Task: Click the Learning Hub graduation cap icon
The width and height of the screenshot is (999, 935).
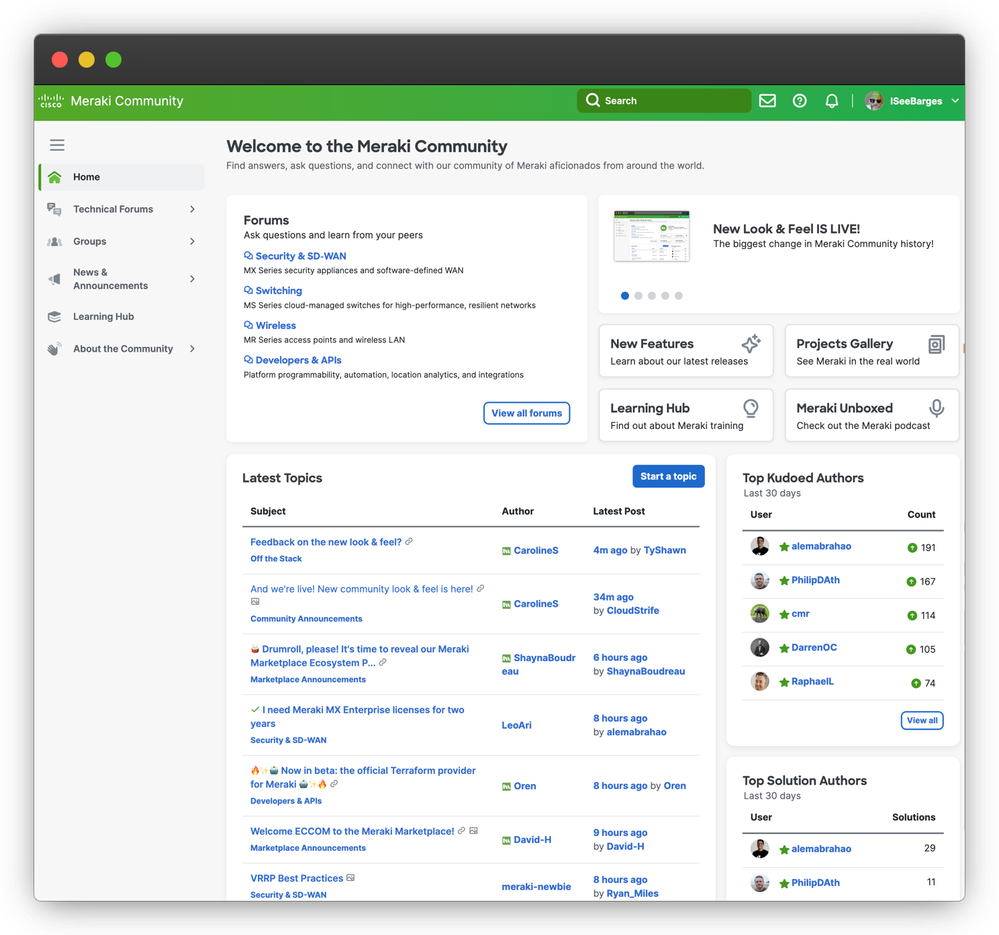Action: coord(55,317)
